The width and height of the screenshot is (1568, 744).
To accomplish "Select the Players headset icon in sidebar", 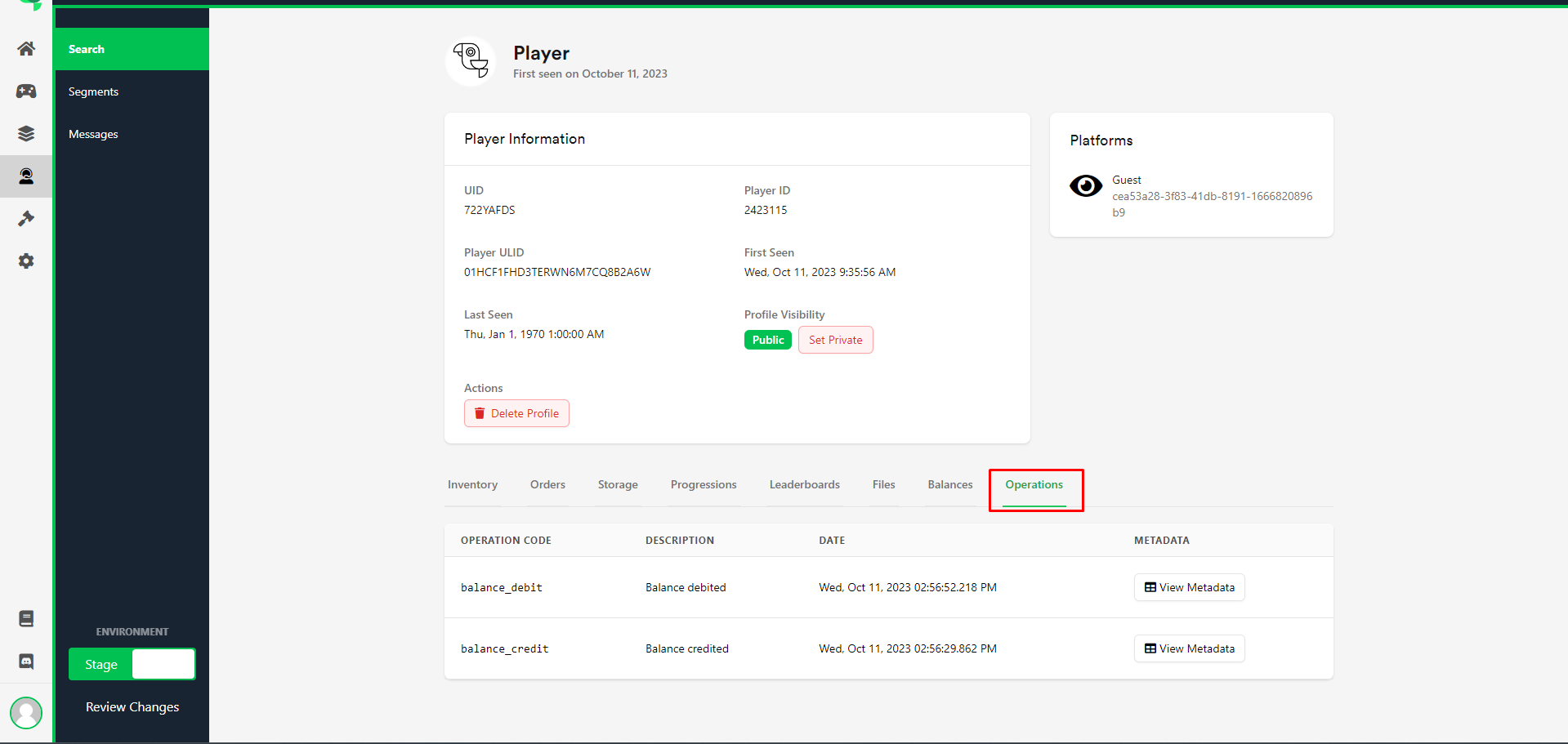I will (26, 176).
